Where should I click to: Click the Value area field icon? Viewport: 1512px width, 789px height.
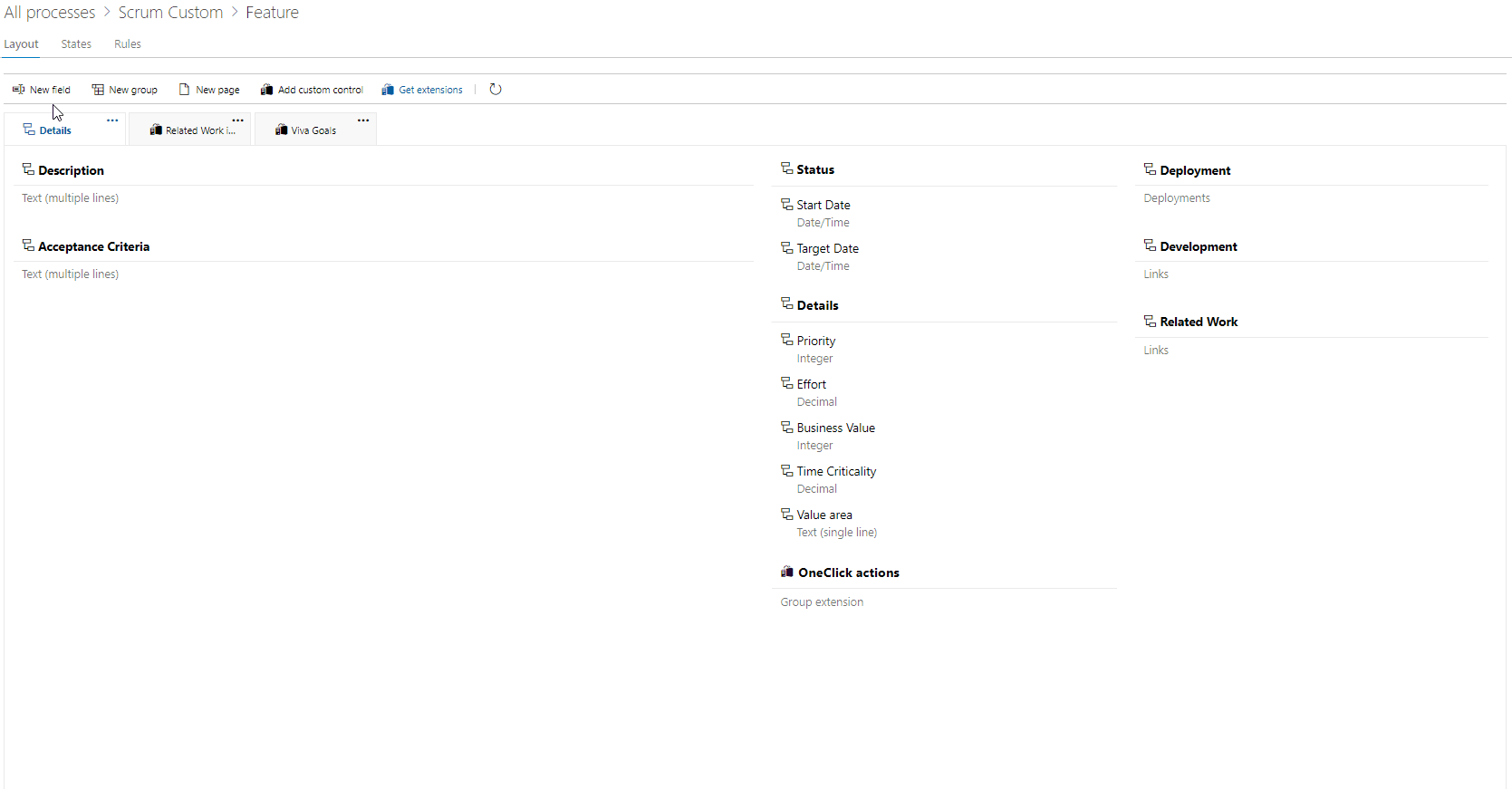point(786,514)
